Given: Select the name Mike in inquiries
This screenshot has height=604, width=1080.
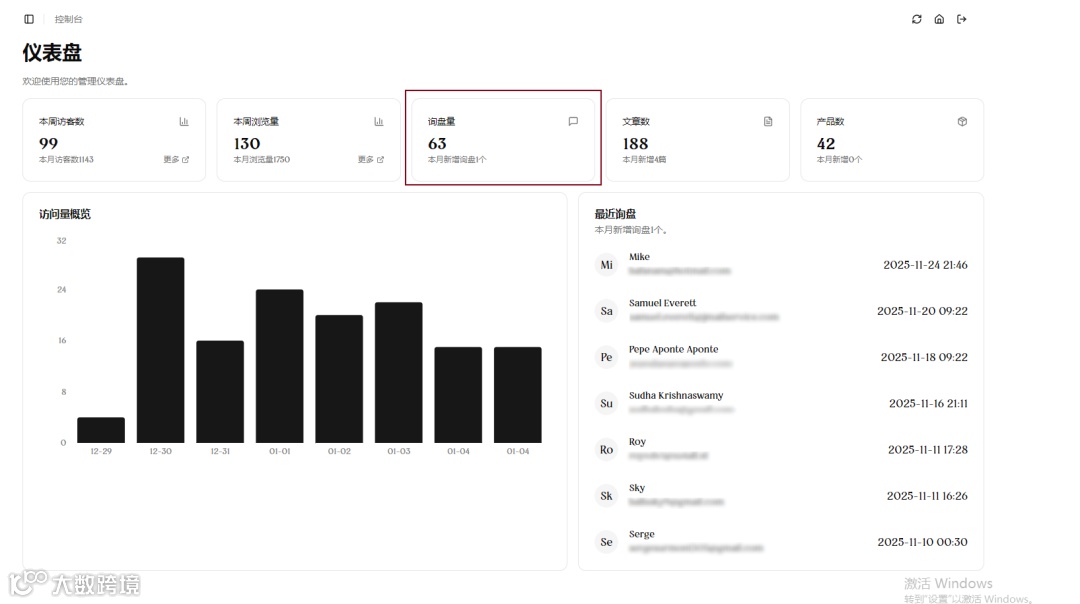Looking at the screenshot, I should 639,257.
